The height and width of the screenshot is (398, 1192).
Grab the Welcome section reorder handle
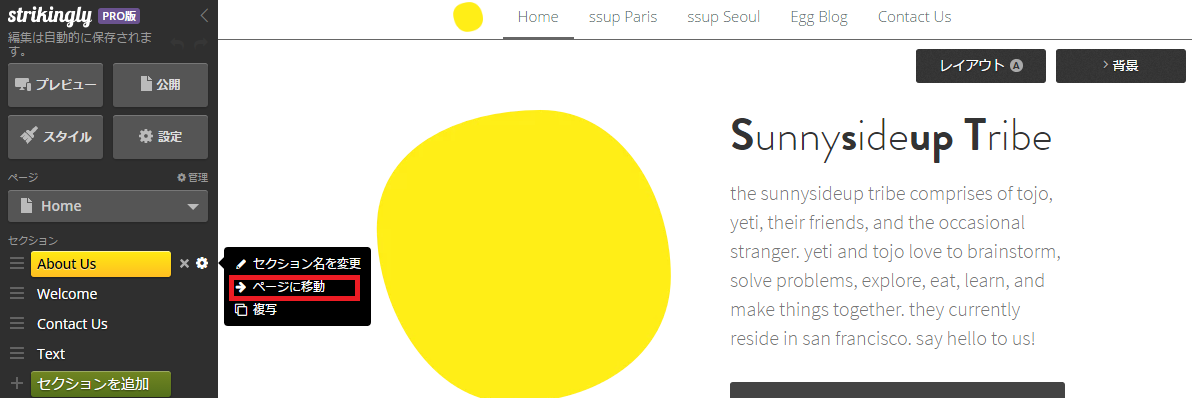(17, 294)
